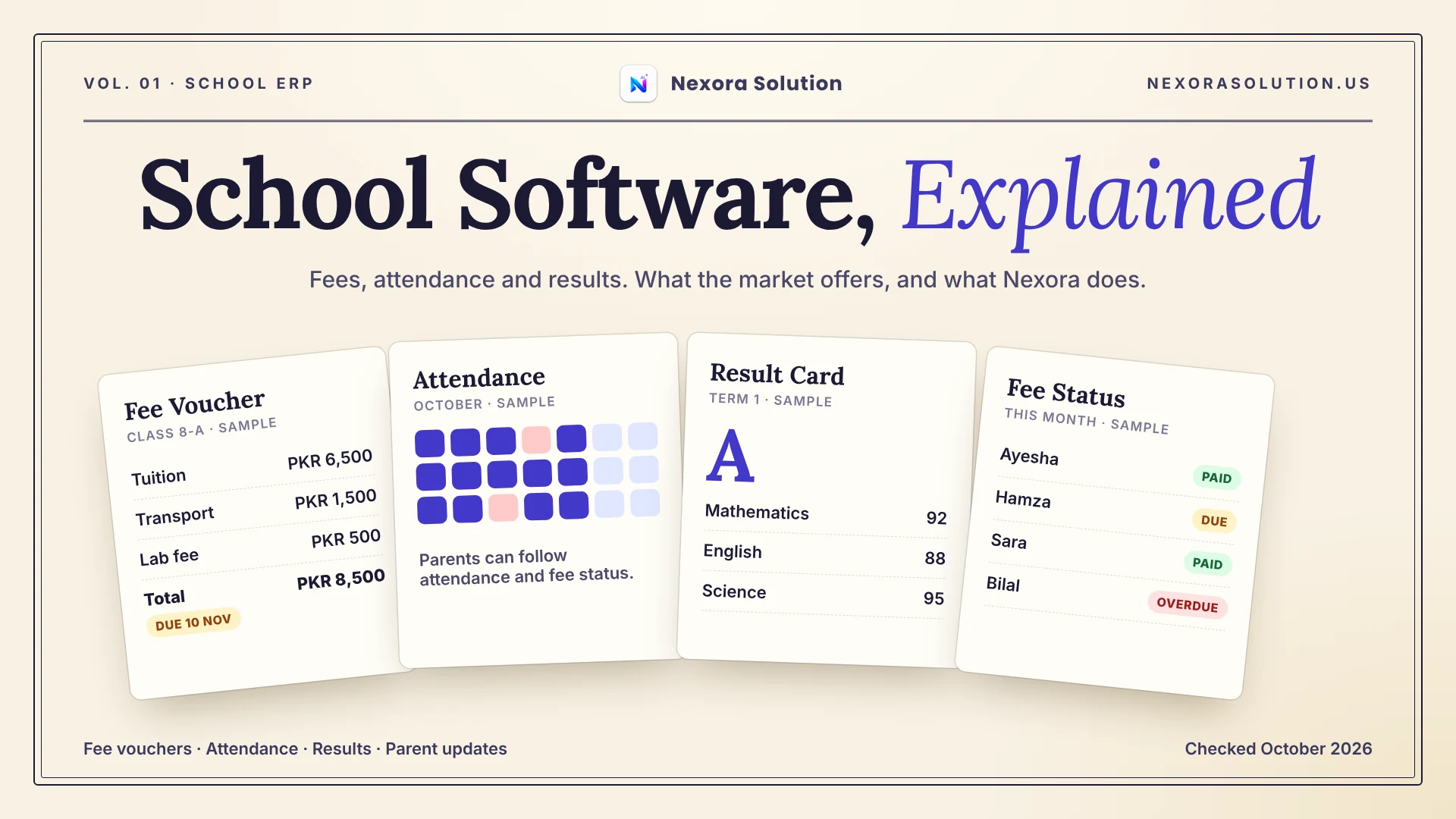Click the TERM 1 · SAMPLE label
The width and height of the screenshot is (1456, 819).
tap(770, 400)
